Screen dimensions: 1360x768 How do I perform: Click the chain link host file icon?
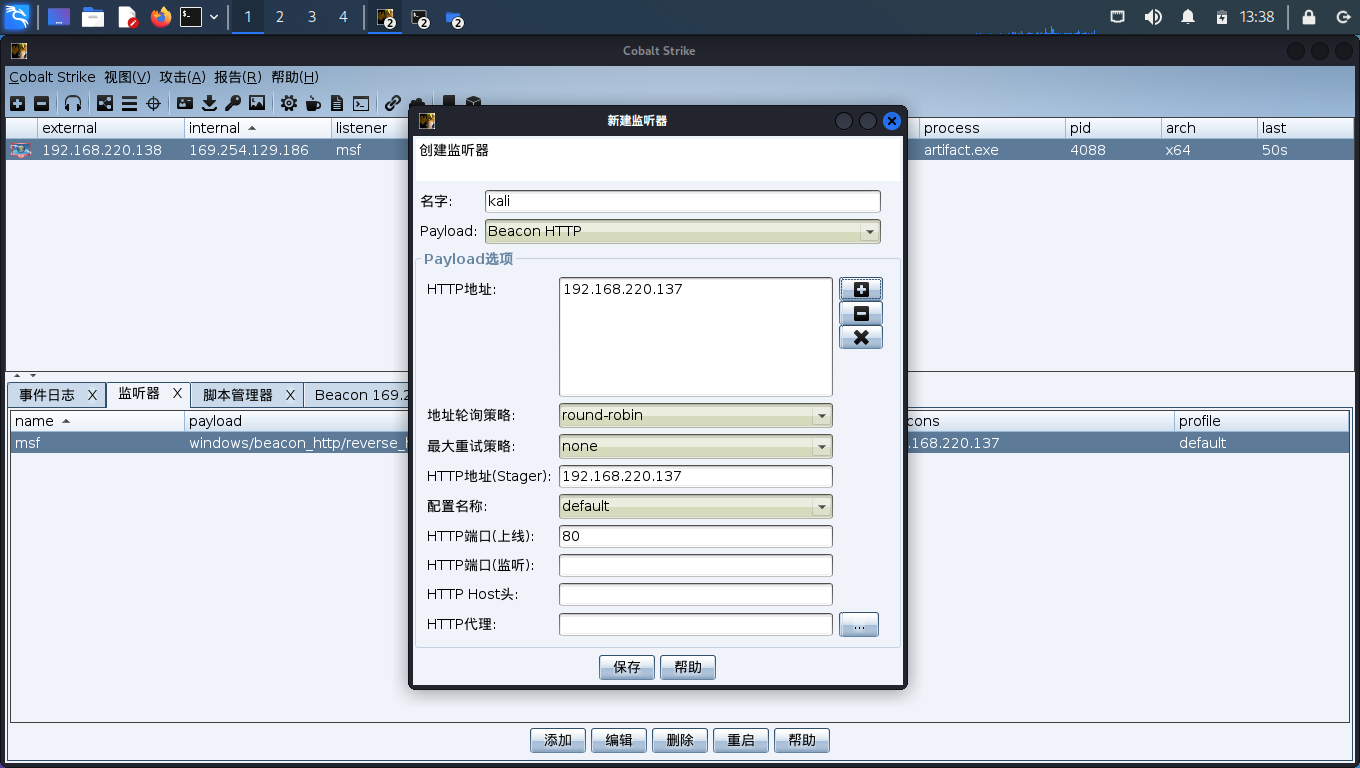coord(393,103)
